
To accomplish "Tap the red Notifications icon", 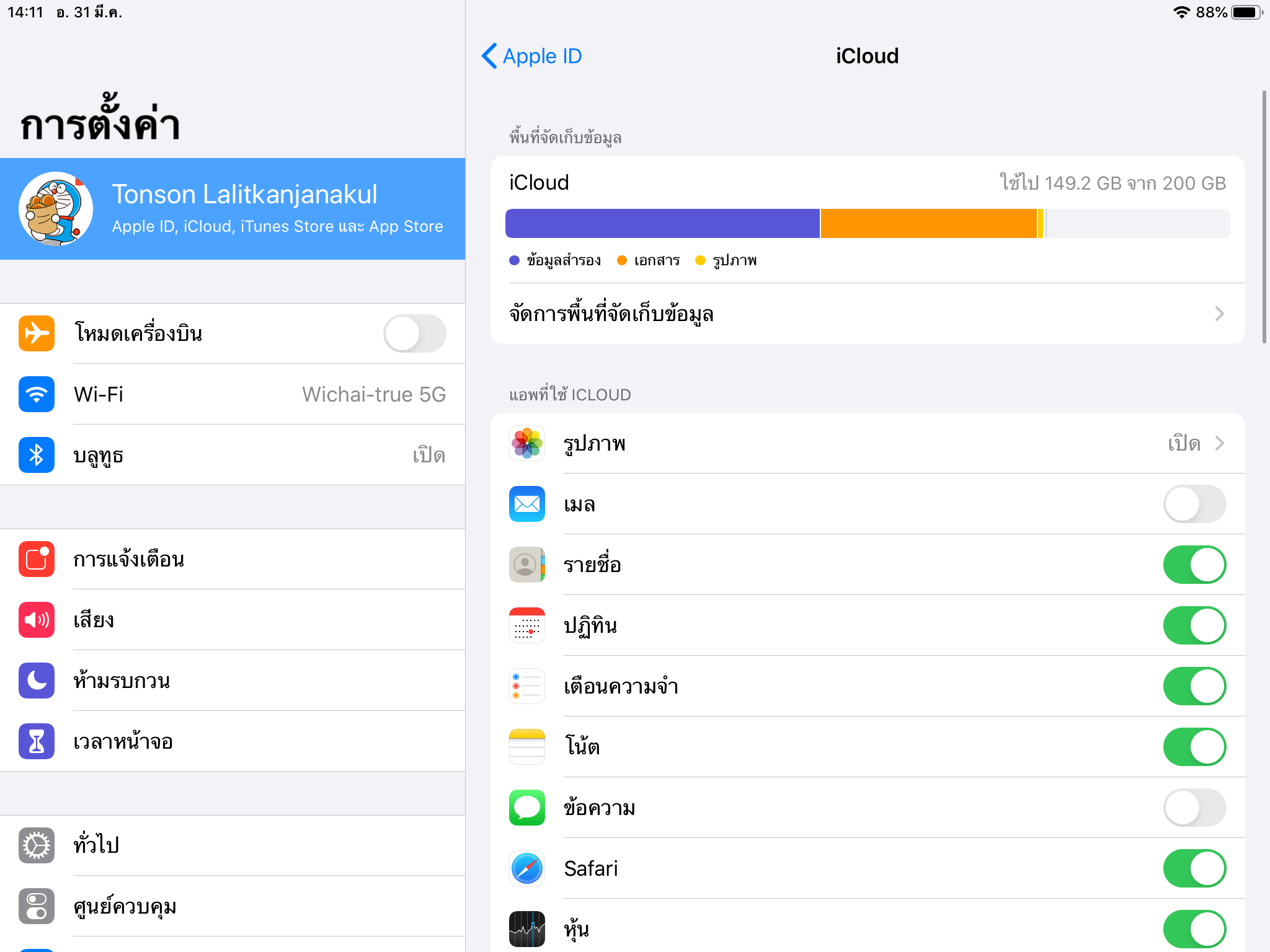I will [x=37, y=559].
